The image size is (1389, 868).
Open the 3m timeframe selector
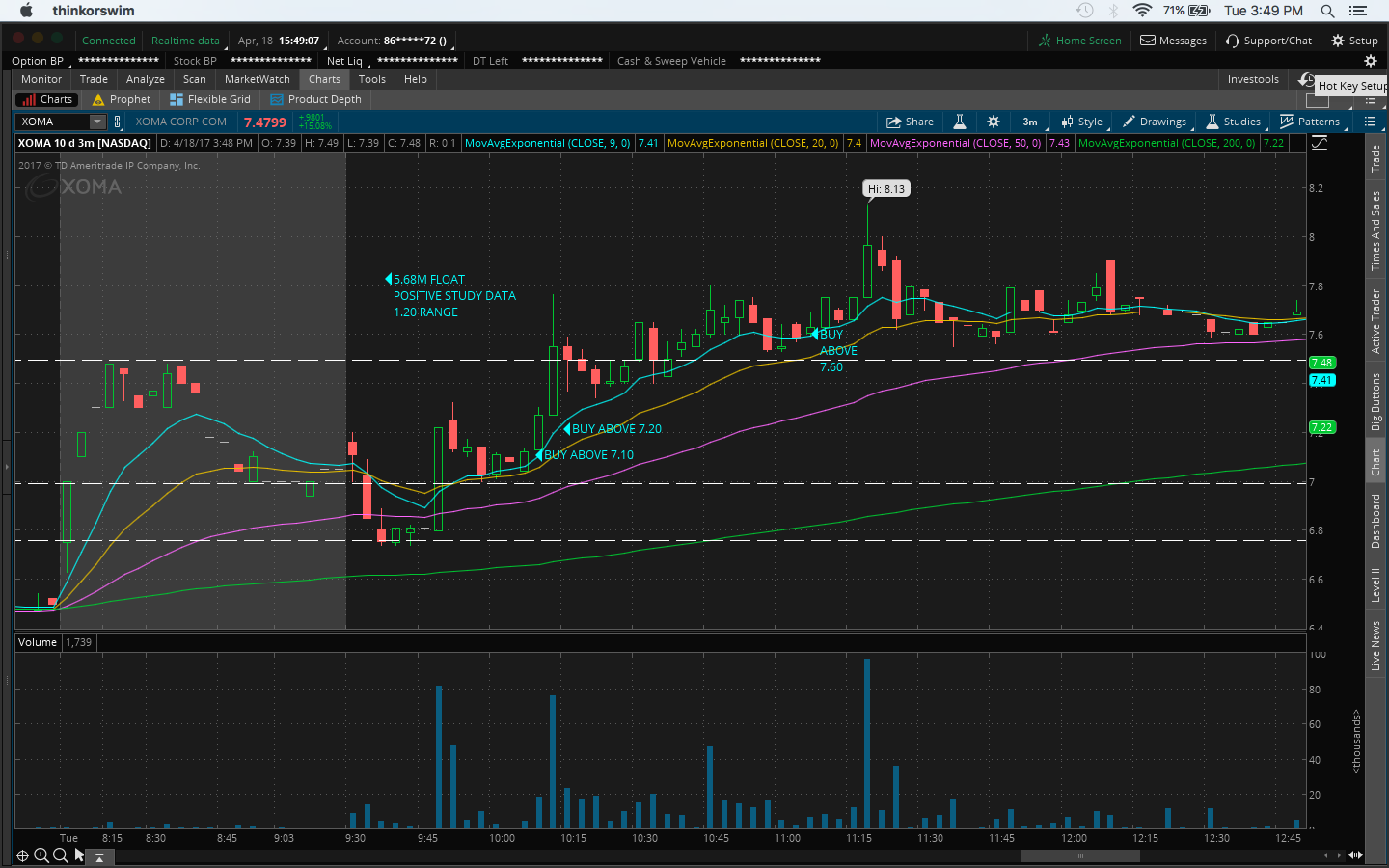pos(1030,122)
